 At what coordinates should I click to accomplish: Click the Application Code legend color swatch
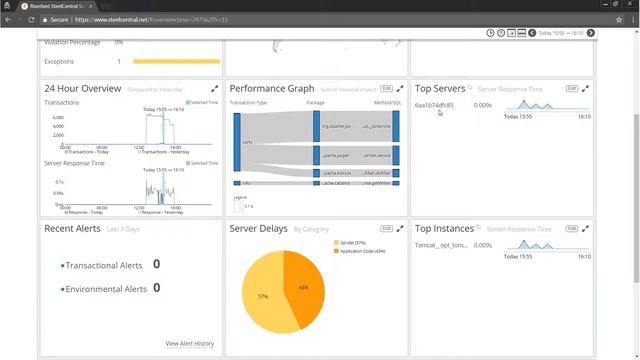(x=336, y=251)
